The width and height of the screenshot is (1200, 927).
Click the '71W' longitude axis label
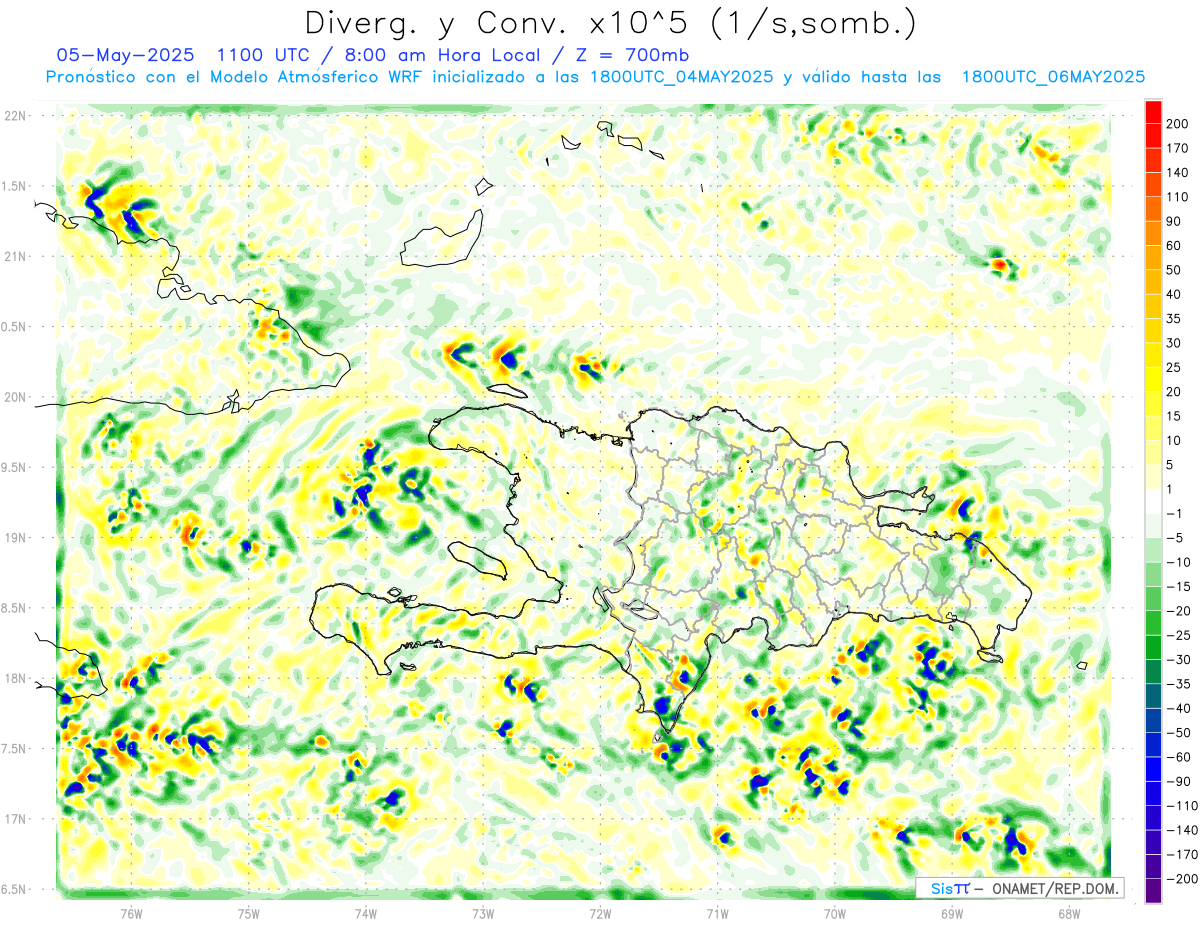717,913
